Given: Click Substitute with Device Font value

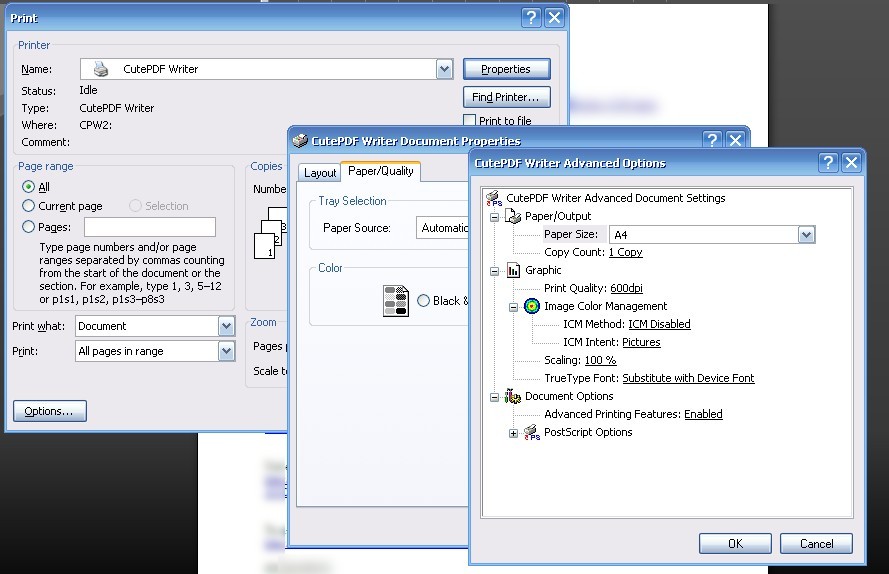Looking at the screenshot, I should point(688,378).
